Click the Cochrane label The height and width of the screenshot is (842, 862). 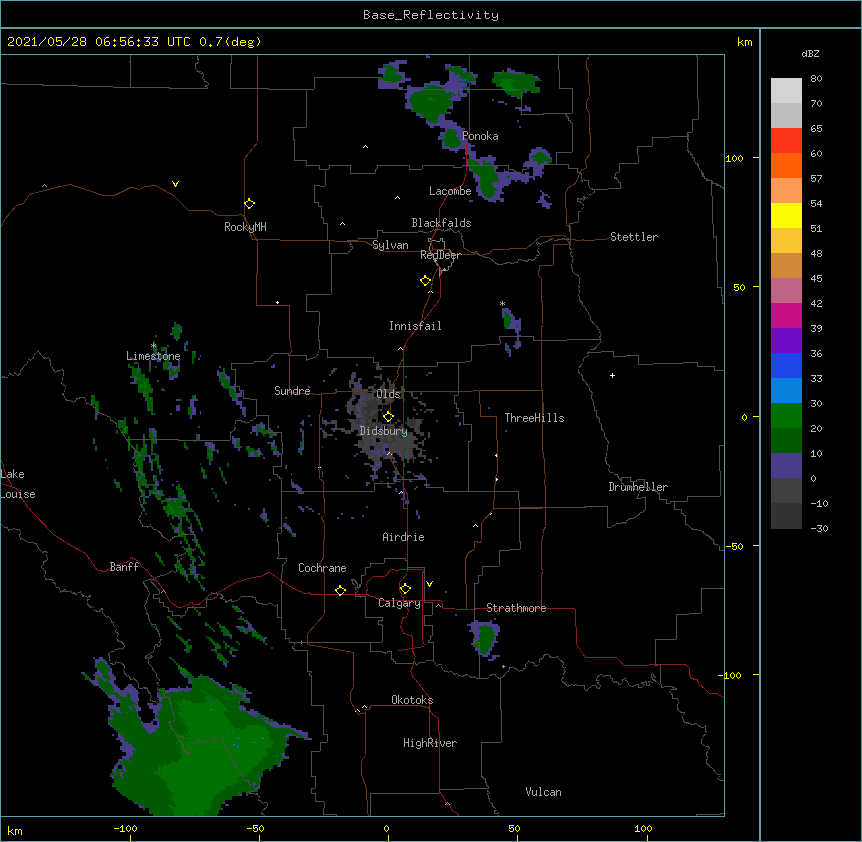click(322, 568)
